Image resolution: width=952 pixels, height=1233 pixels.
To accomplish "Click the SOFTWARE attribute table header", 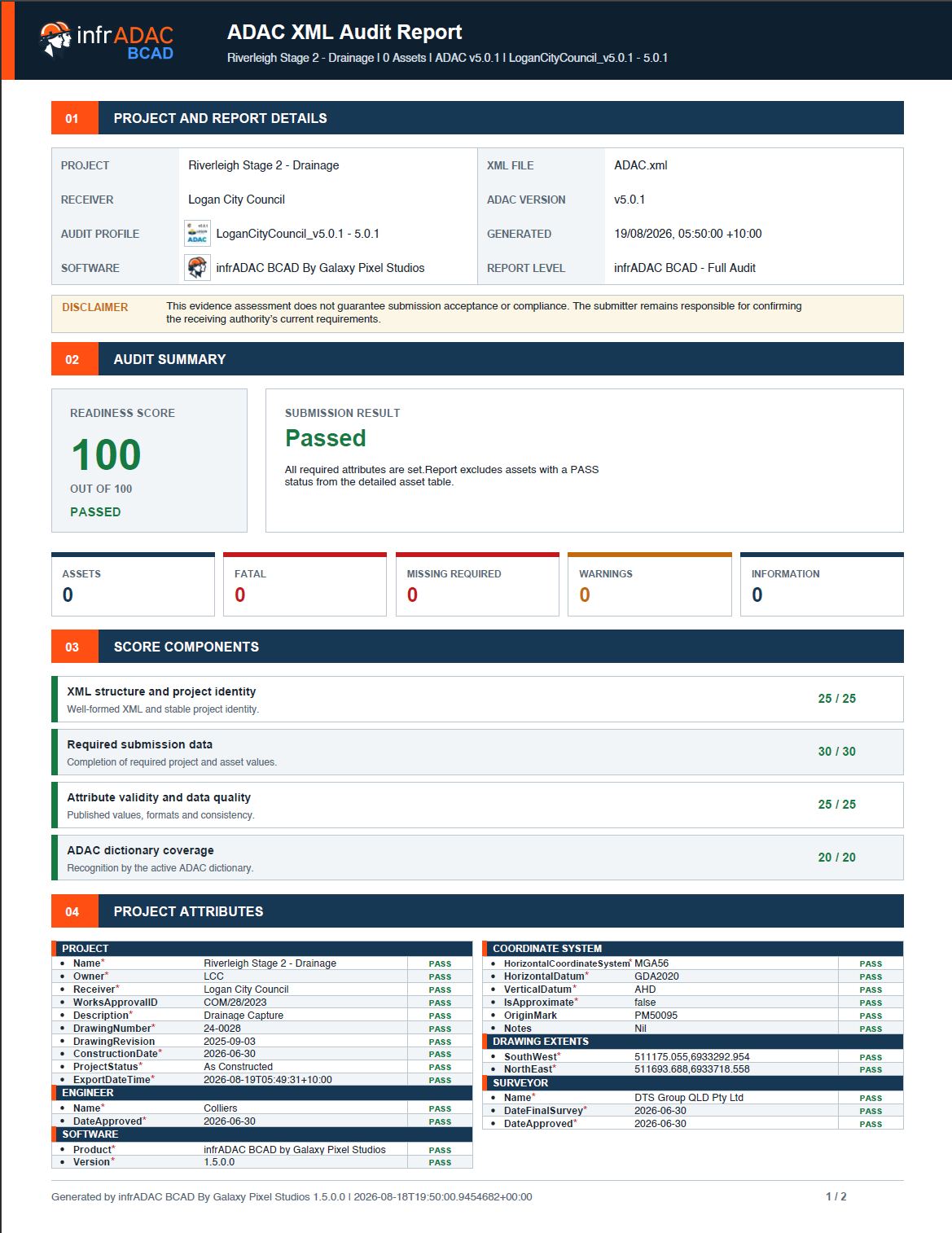I will (262, 1134).
